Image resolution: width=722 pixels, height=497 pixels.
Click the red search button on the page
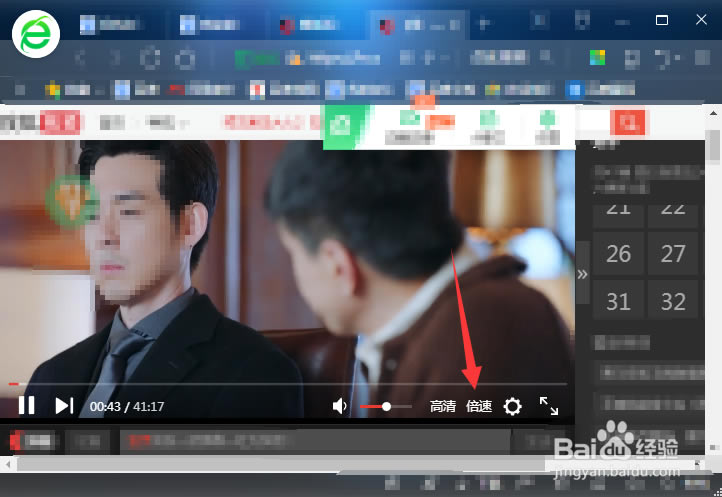click(x=627, y=122)
